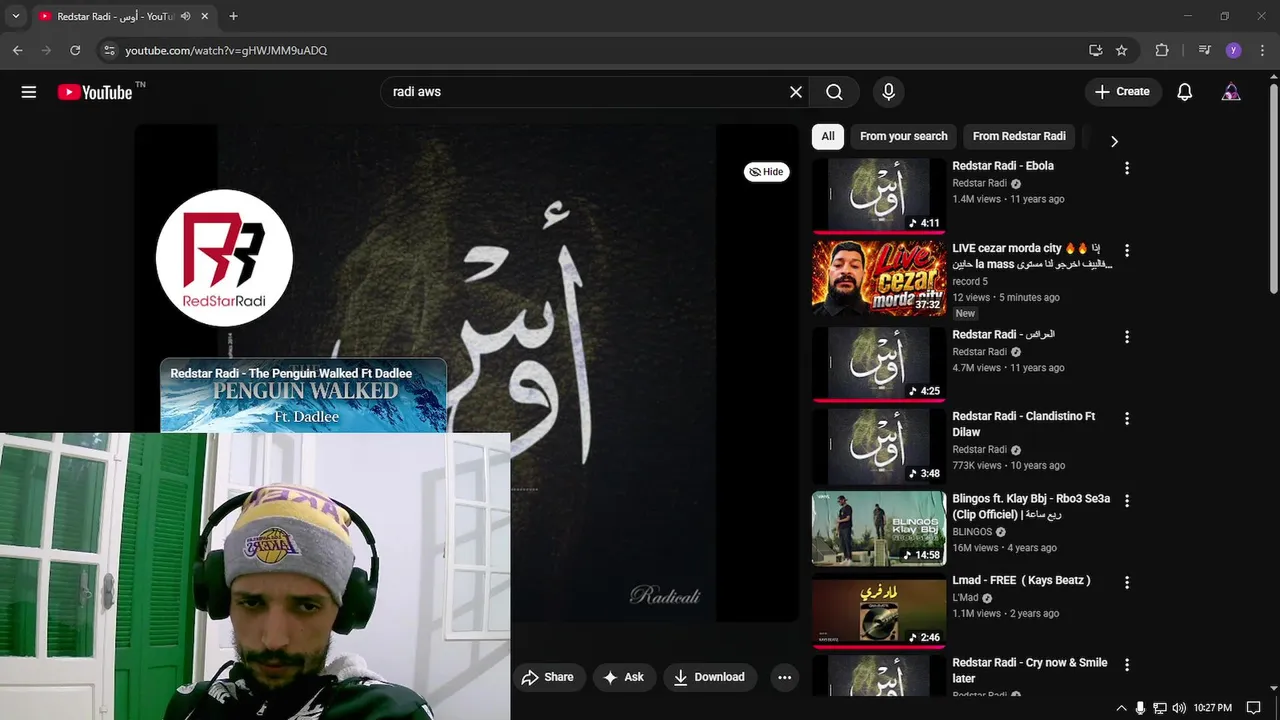Show hidden tray icons chevron

1121,708
